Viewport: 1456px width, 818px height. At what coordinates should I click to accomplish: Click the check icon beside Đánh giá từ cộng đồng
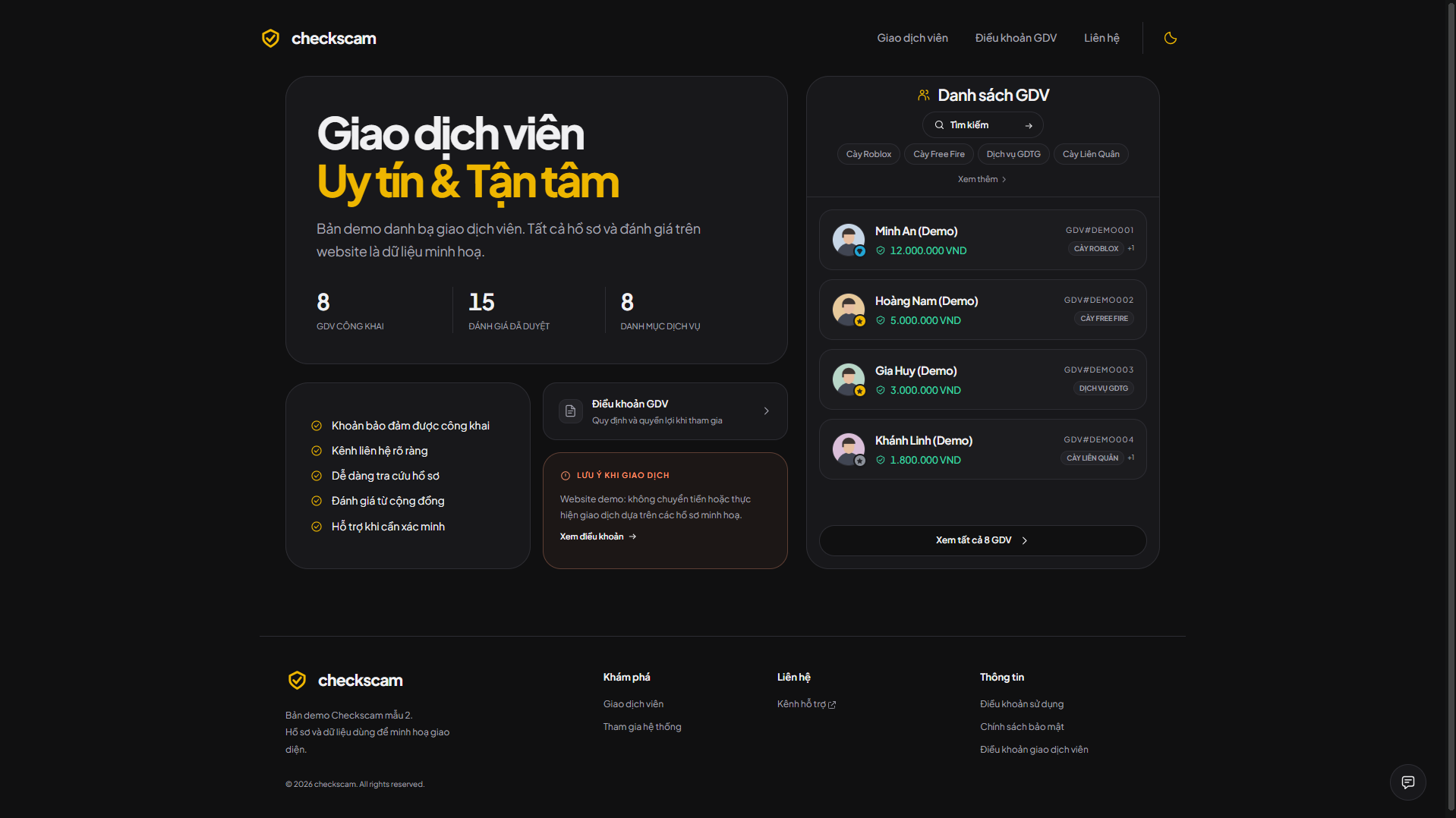[317, 501]
